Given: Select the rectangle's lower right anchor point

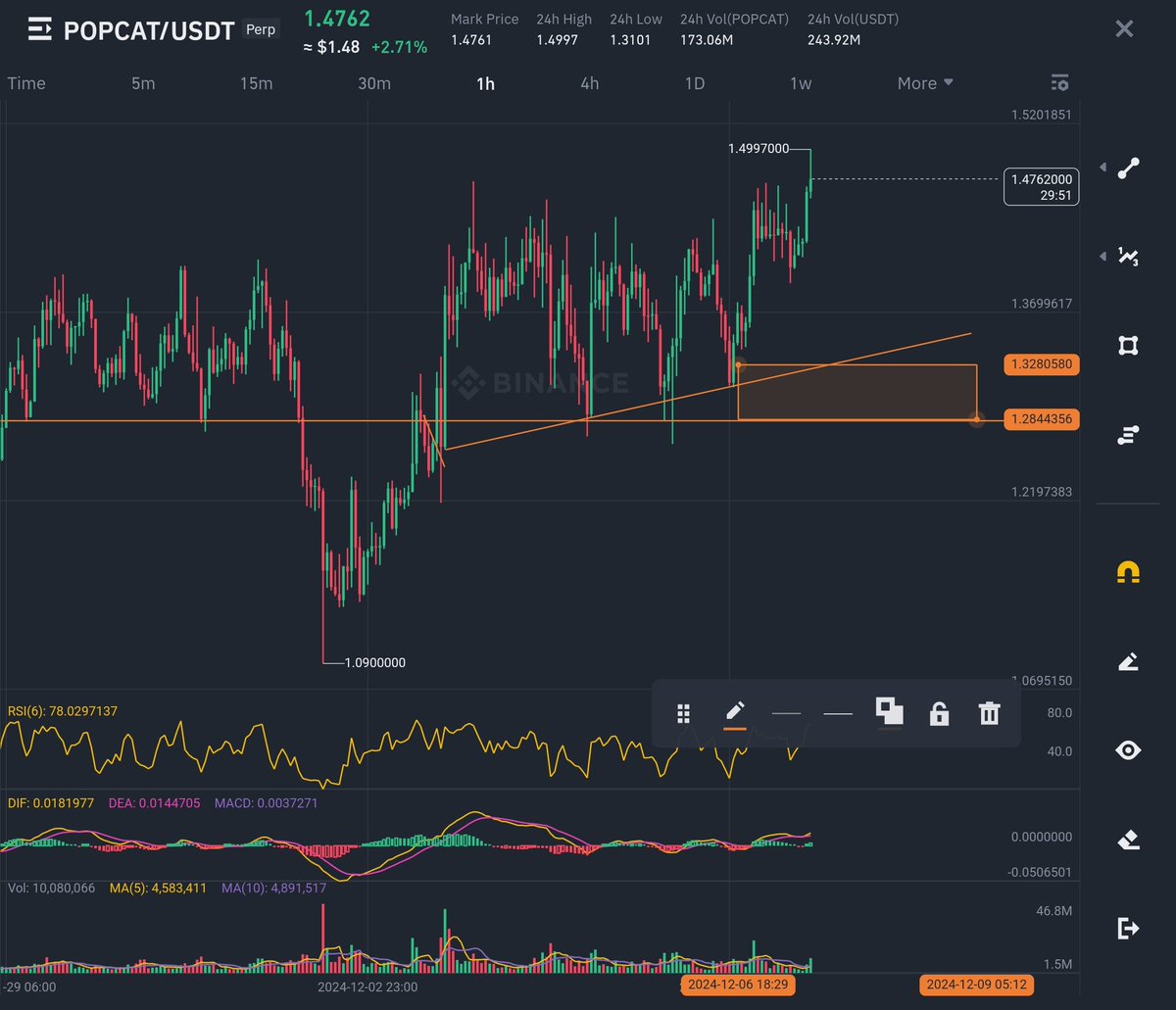Looking at the screenshot, I should tap(976, 419).
